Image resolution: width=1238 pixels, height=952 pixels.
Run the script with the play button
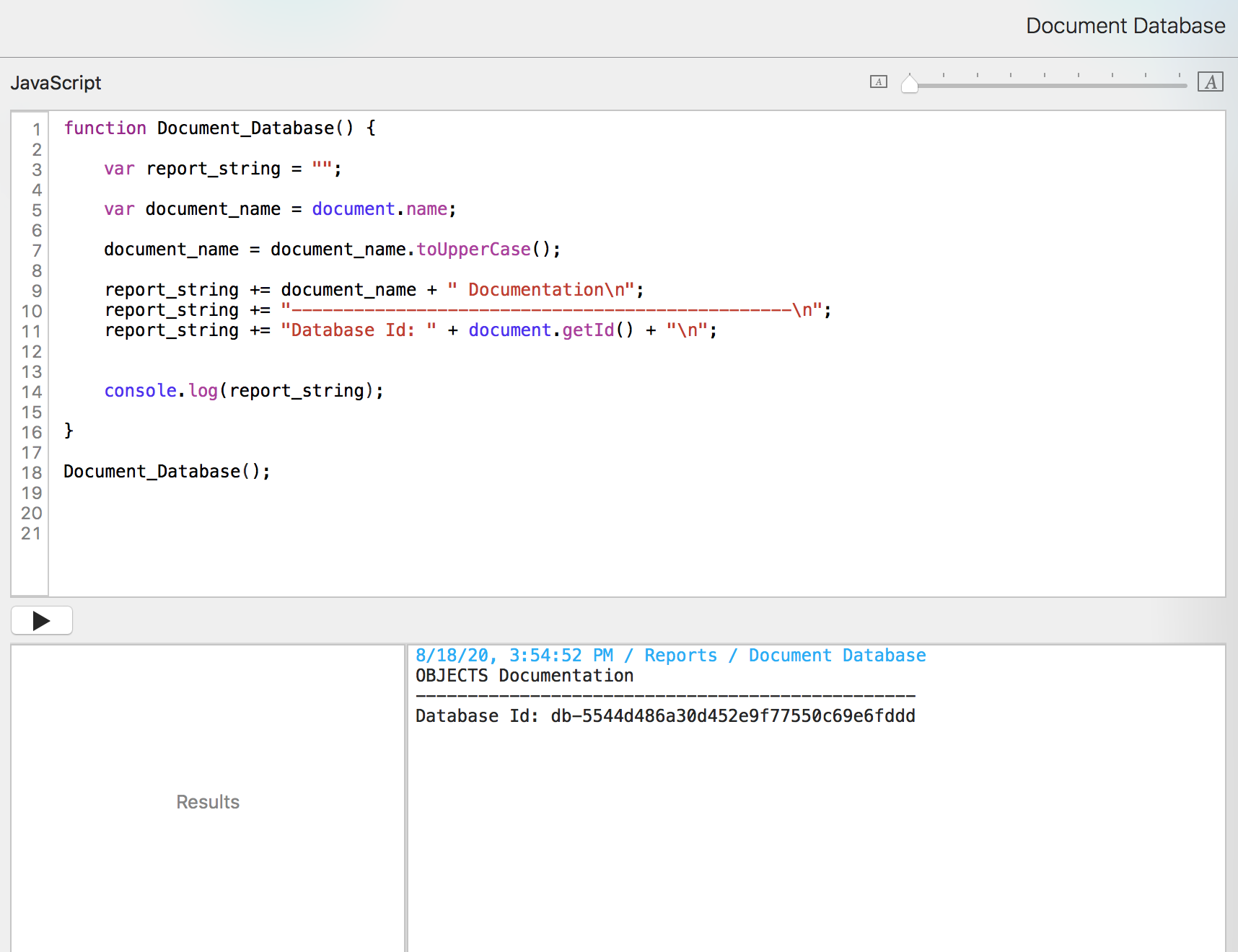[x=41, y=620]
